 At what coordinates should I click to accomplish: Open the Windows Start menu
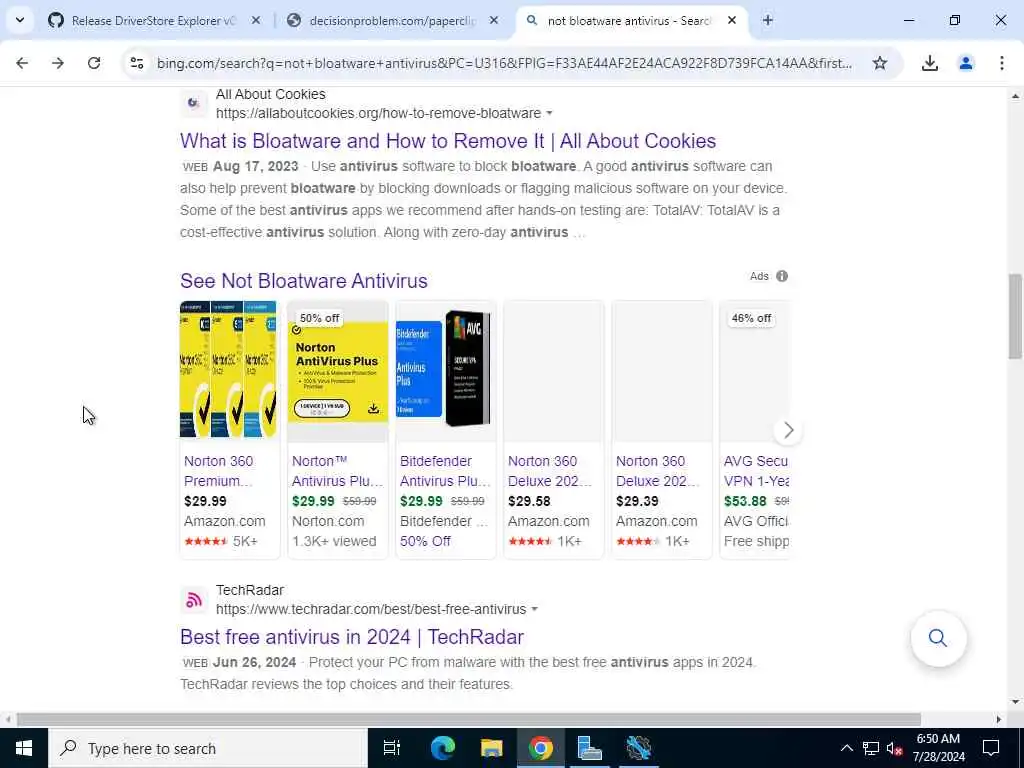point(24,748)
